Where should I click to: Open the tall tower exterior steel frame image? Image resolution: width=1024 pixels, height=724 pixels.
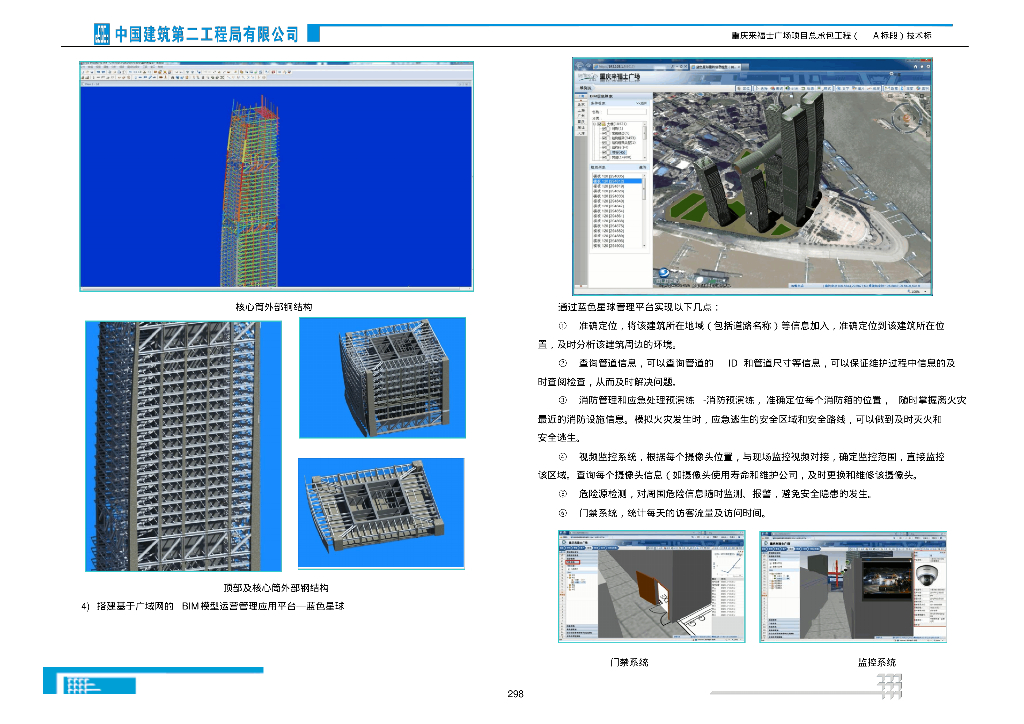click(184, 446)
